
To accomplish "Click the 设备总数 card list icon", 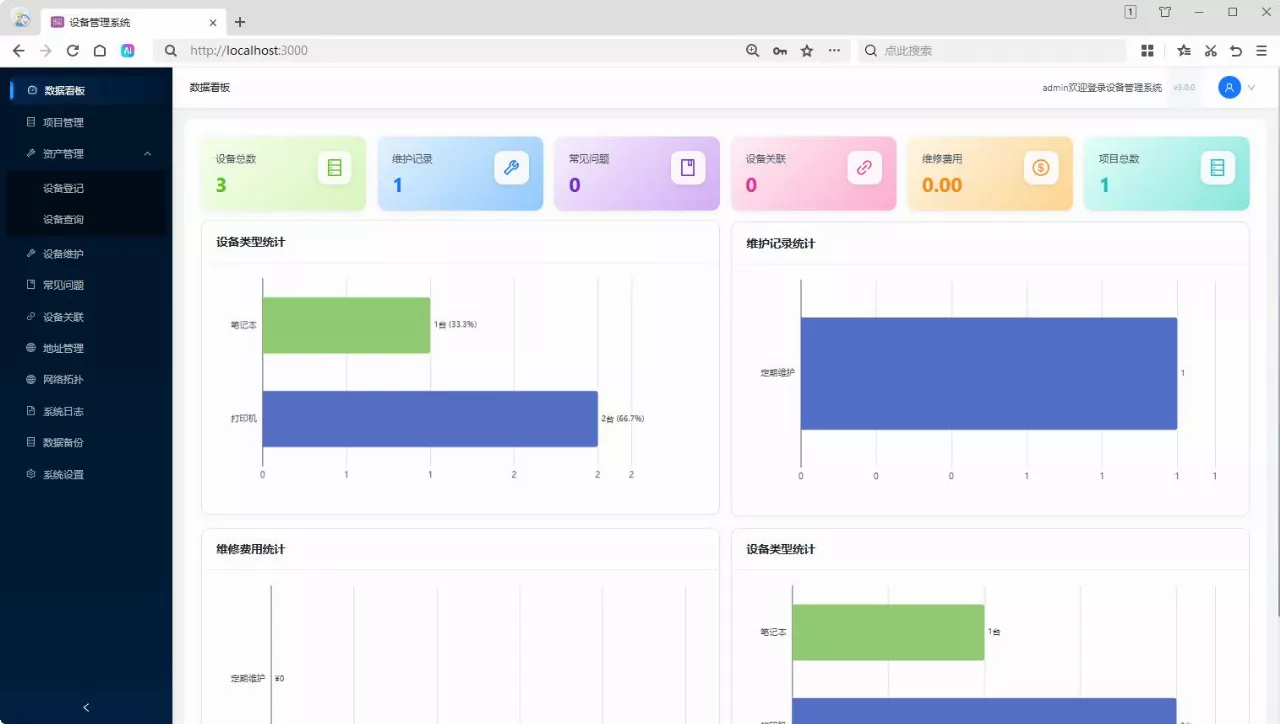I will click(334, 168).
